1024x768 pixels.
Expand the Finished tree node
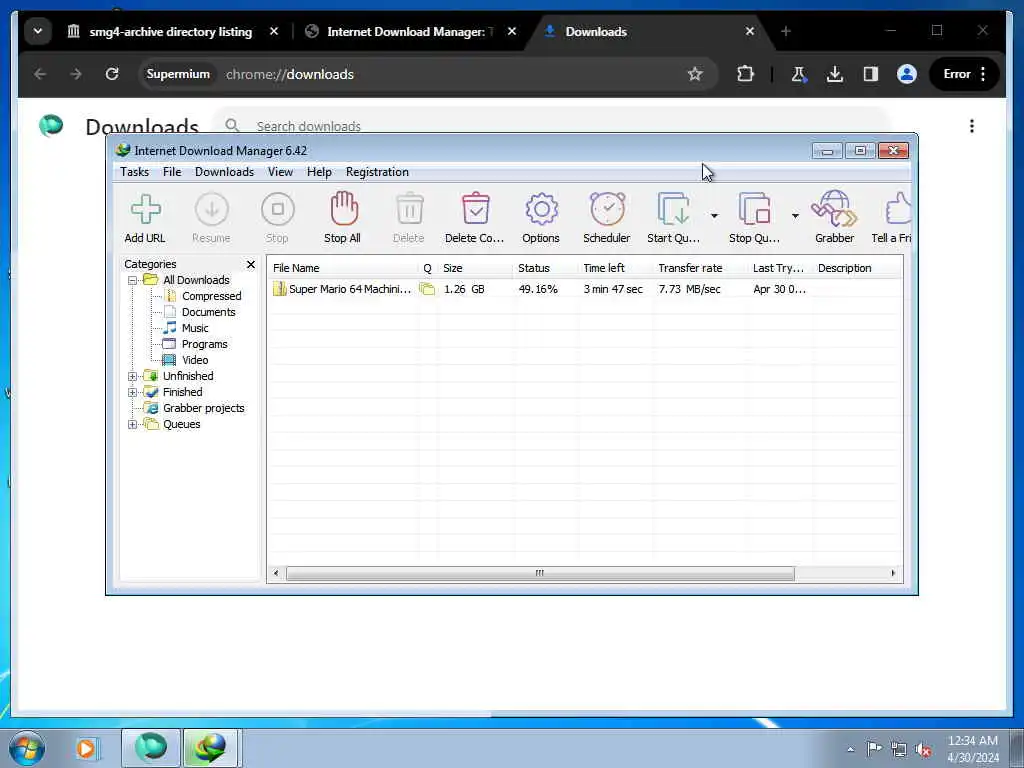coord(133,392)
